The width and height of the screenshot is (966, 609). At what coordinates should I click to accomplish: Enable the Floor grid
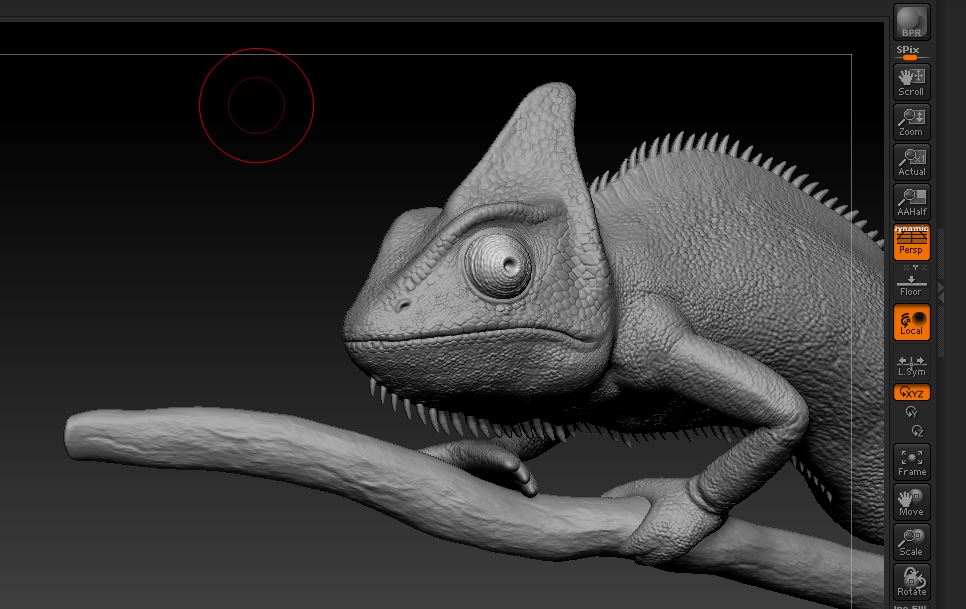pyautogui.click(x=912, y=285)
